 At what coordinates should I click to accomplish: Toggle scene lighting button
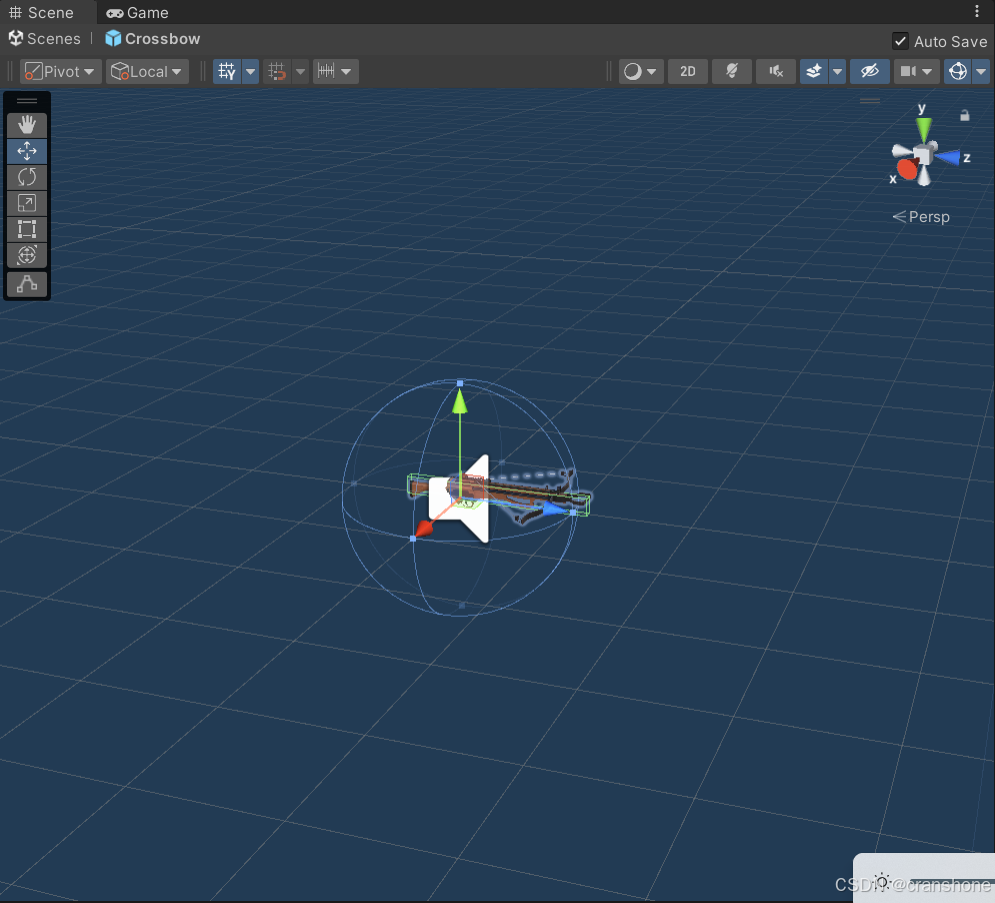(732, 72)
